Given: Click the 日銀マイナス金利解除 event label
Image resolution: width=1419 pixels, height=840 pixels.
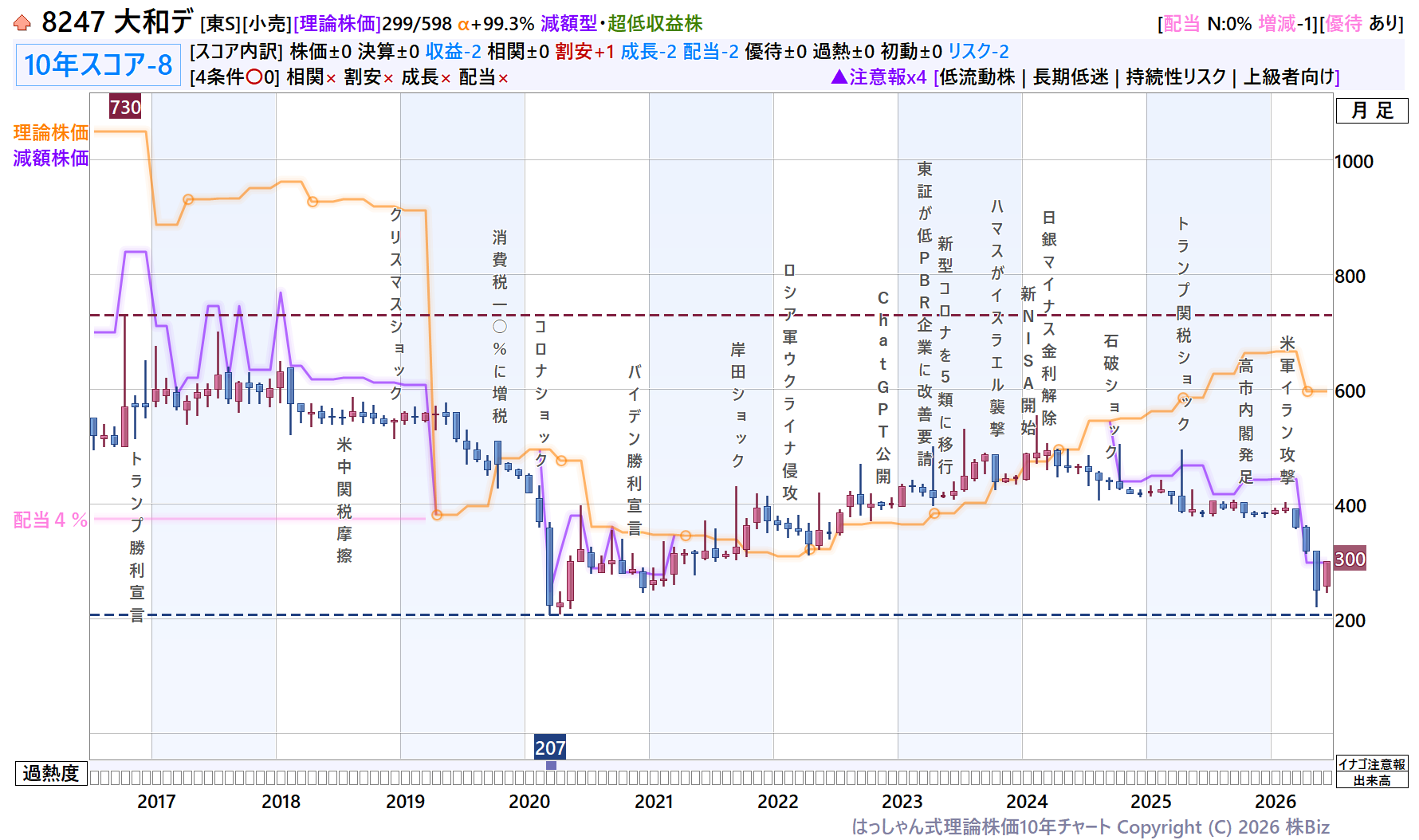Looking at the screenshot, I should pos(1049,318).
